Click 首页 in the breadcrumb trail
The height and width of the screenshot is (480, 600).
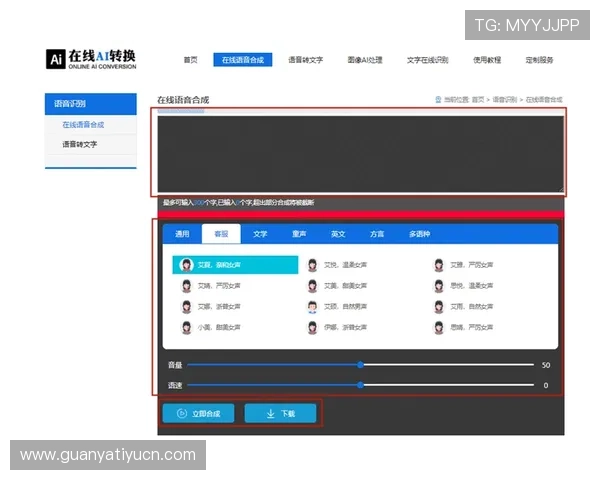[x=478, y=100]
